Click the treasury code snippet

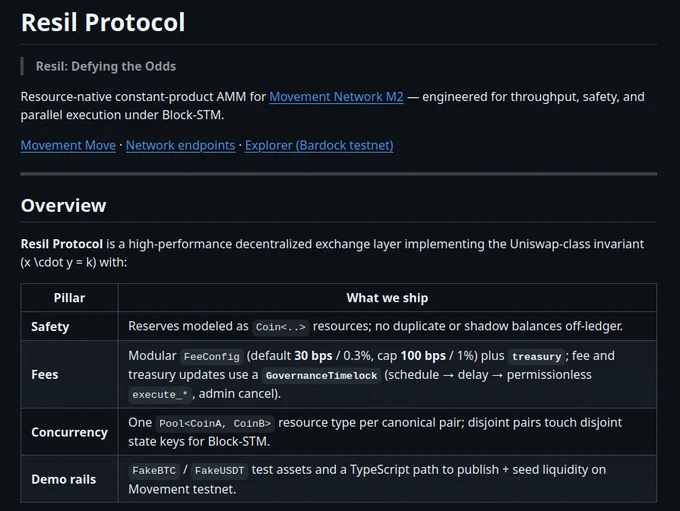coord(536,357)
